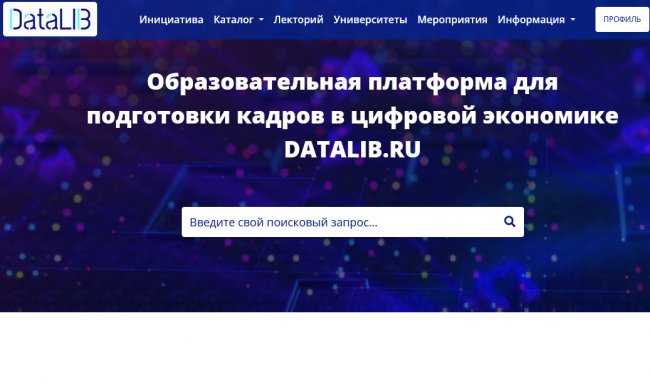Navigate to Университеты

tap(370, 19)
